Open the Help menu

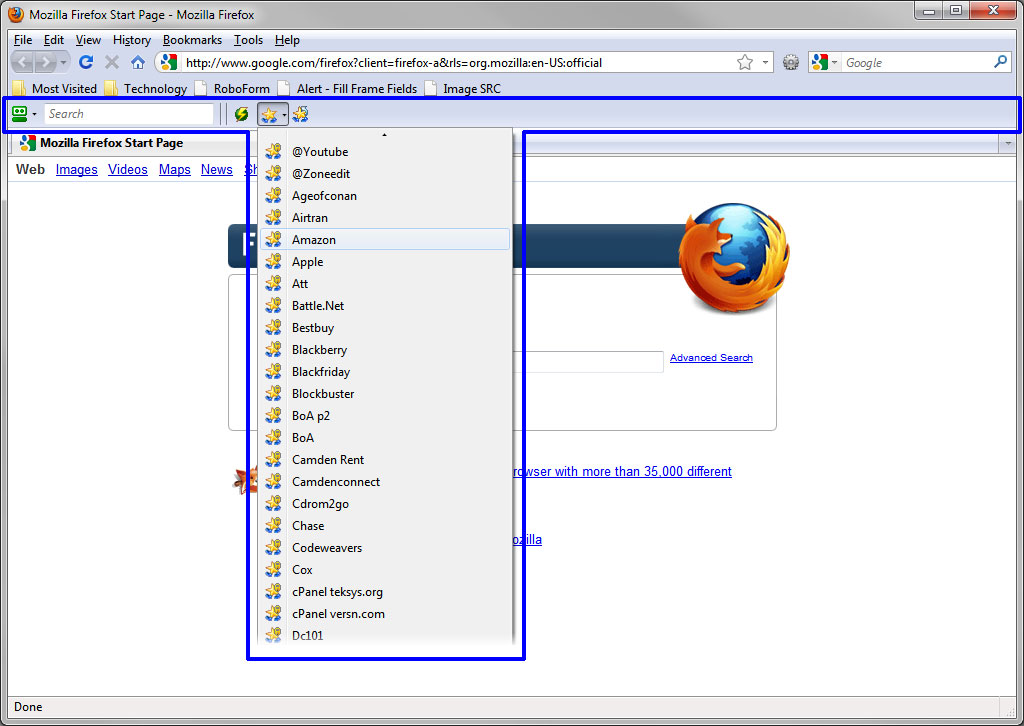coord(287,40)
